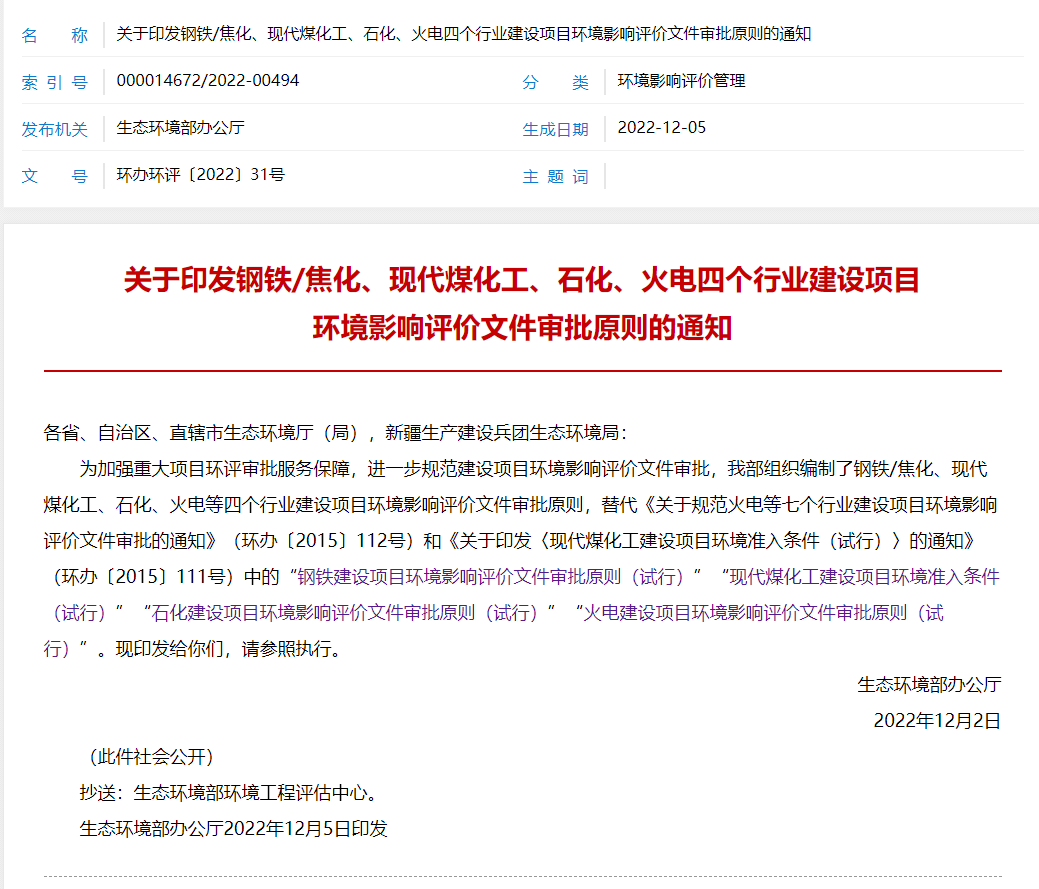Click the 名称 field label
Image resolution: width=1039 pixels, height=889 pixels.
(x=55, y=36)
